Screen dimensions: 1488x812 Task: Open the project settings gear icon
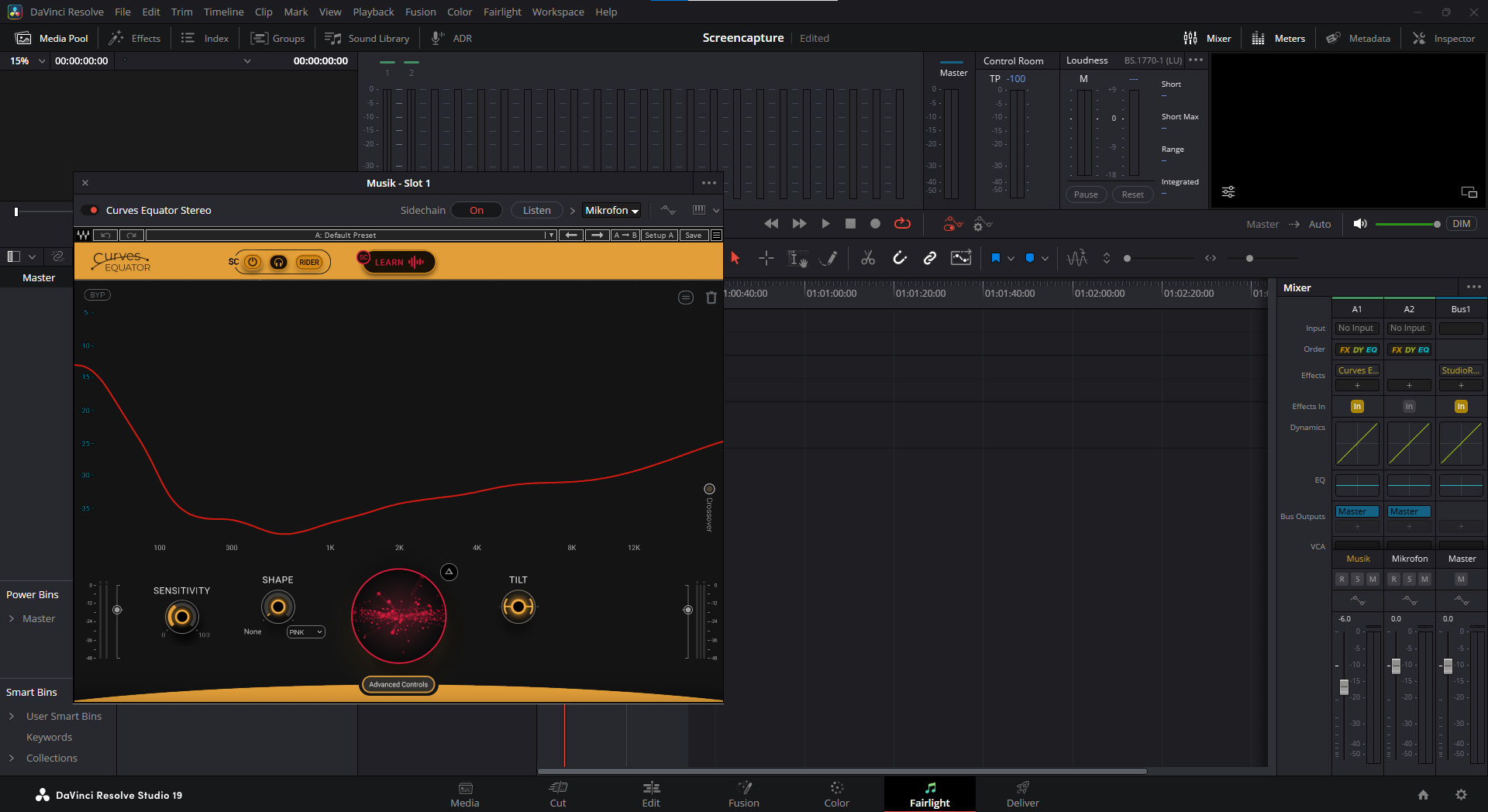point(1461,794)
